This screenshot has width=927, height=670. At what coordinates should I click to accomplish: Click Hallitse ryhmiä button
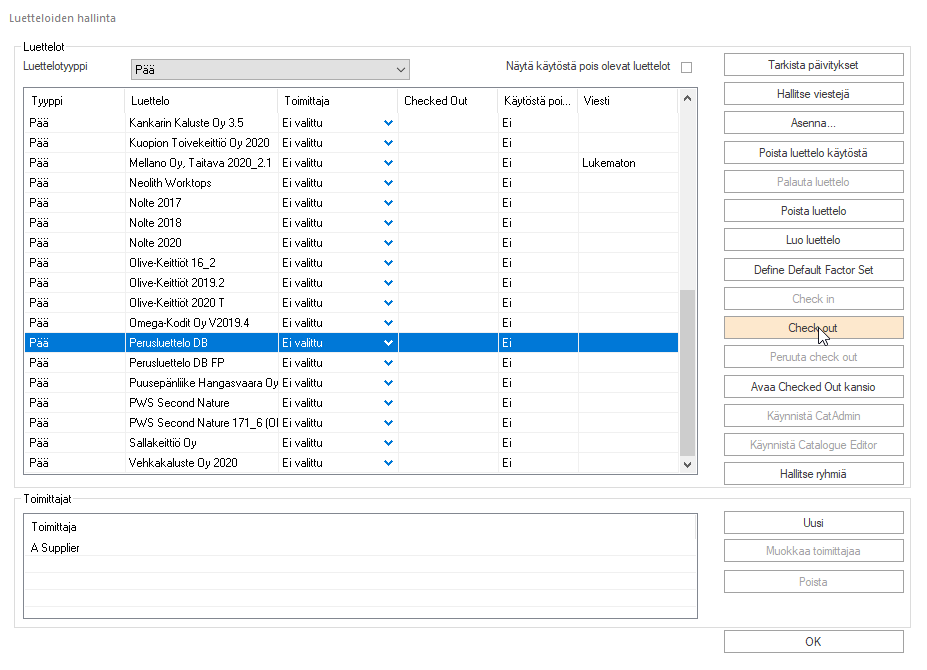813,474
